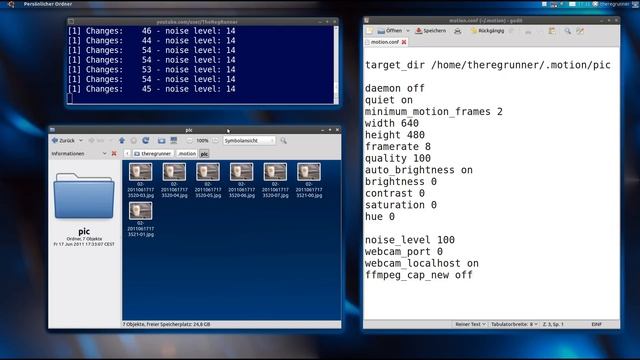This screenshot has height=360, width=640.
Task: Select the pic path bar button
Action: (204, 153)
